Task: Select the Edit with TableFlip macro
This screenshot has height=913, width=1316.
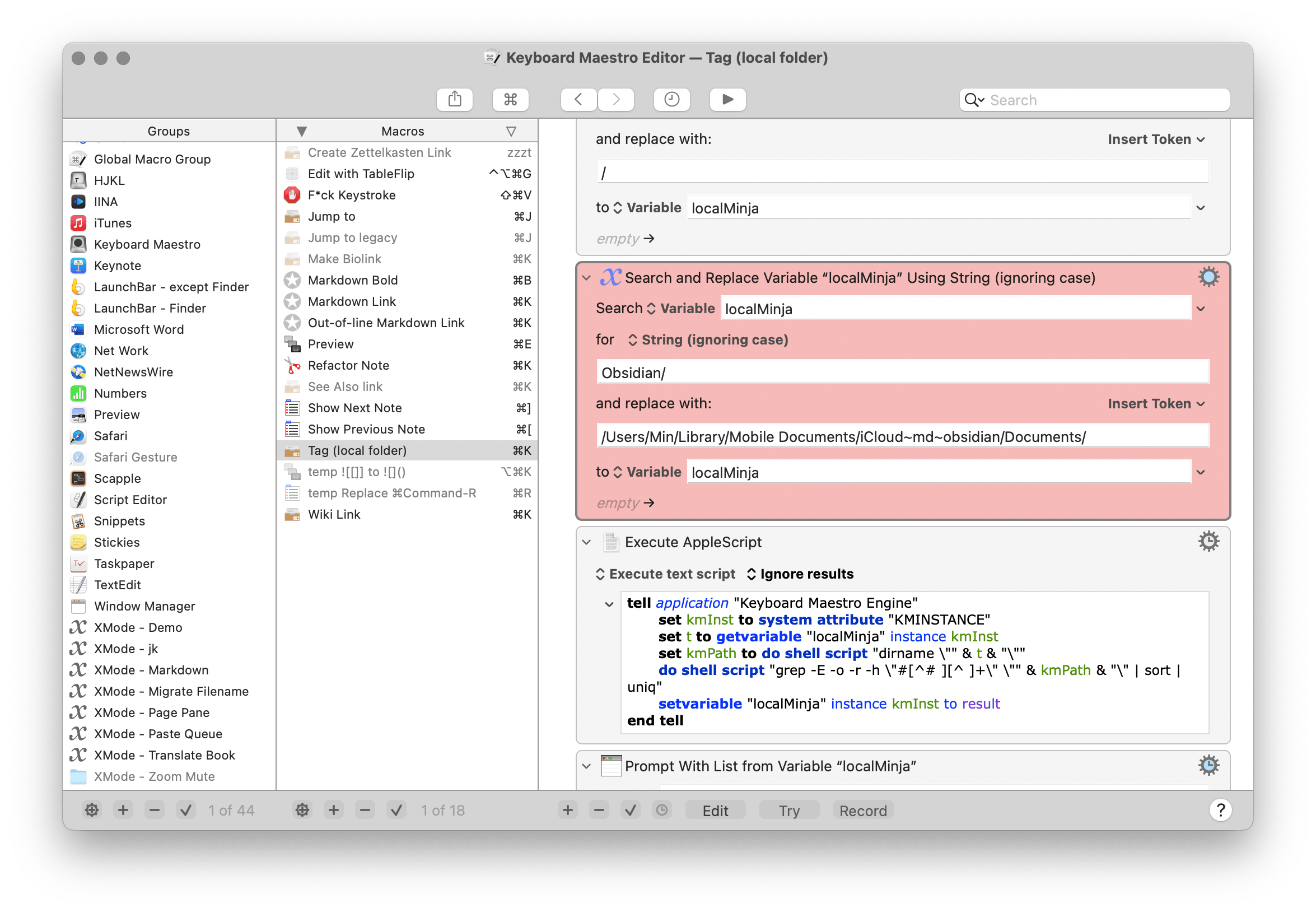Action: (407, 174)
